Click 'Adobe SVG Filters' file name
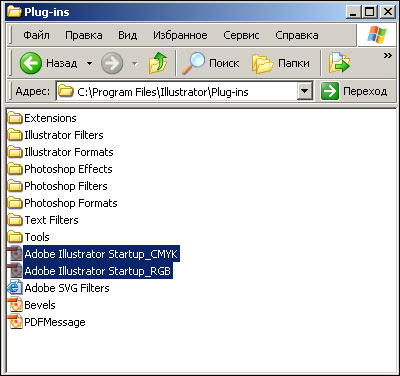The height and width of the screenshot is (376, 400). [x=67, y=288]
